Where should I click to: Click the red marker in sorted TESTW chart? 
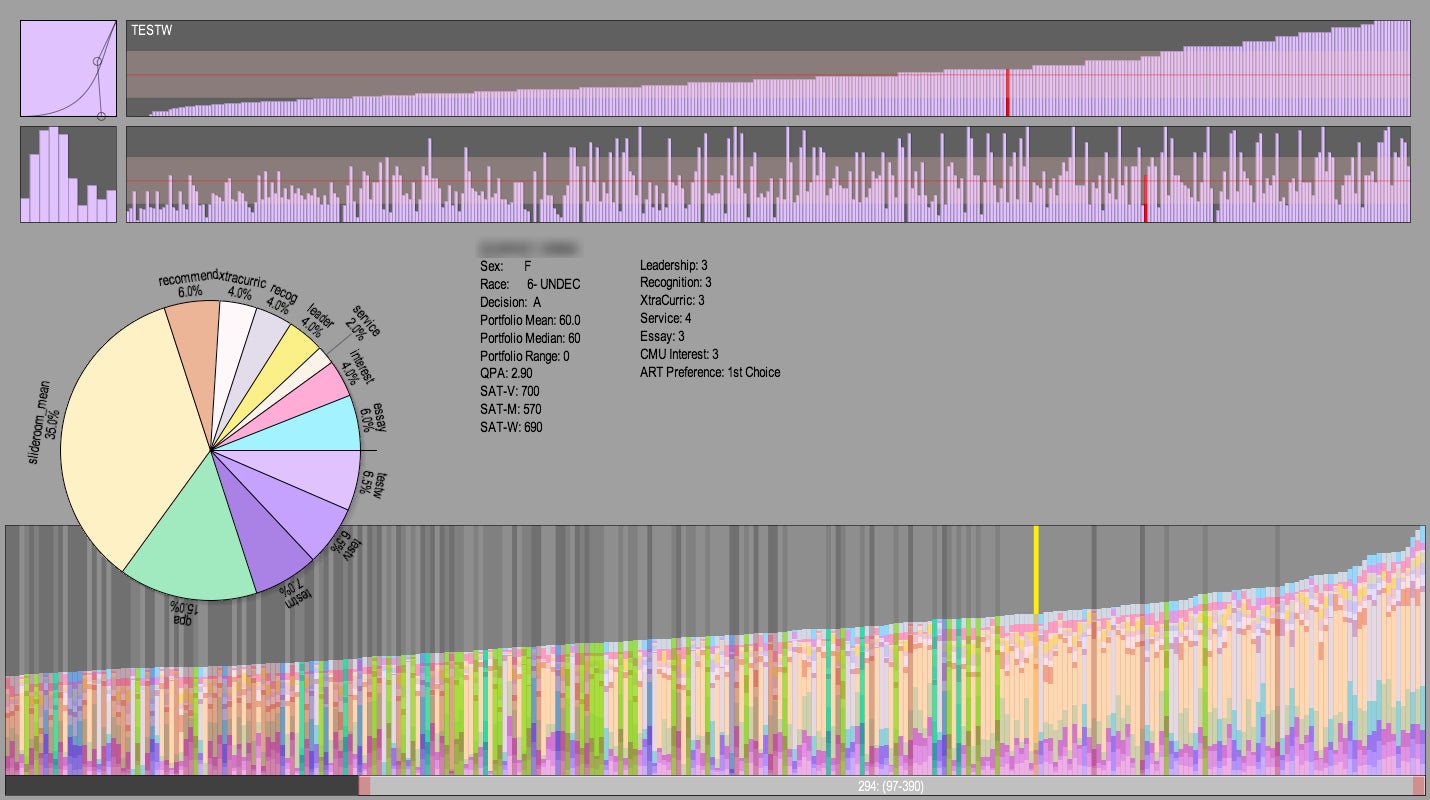[x=1007, y=93]
